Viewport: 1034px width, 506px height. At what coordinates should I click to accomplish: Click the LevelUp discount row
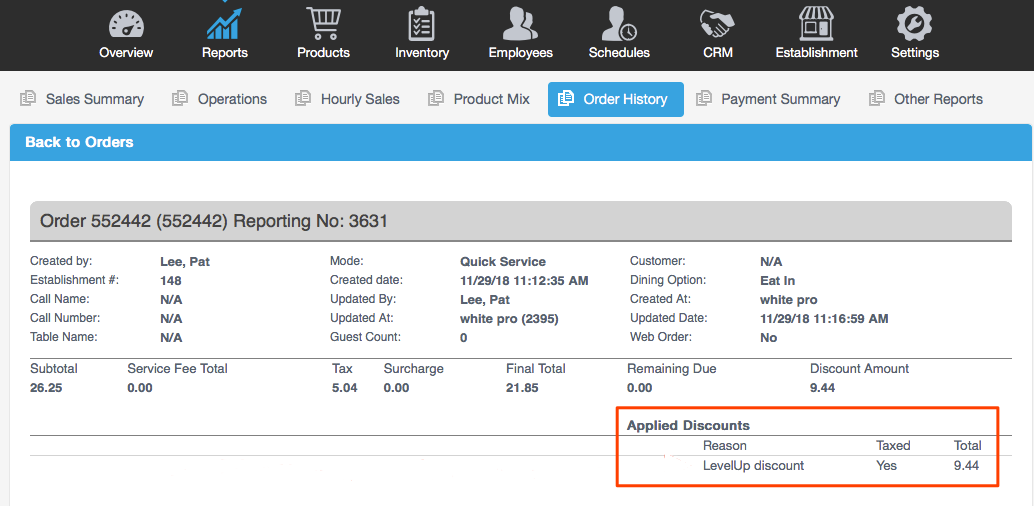point(753,466)
